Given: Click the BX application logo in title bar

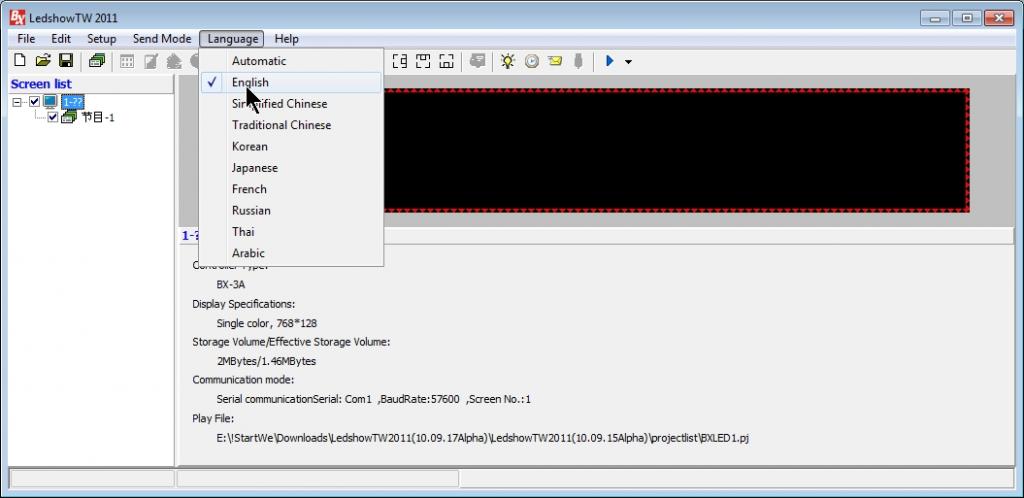Looking at the screenshot, I should coord(18,18).
